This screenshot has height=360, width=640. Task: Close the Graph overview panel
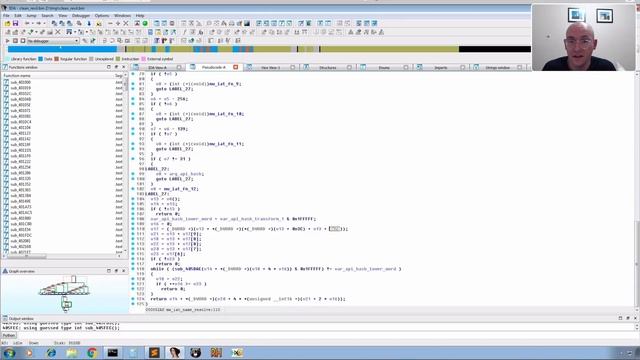pyautogui.click(x=124, y=271)
